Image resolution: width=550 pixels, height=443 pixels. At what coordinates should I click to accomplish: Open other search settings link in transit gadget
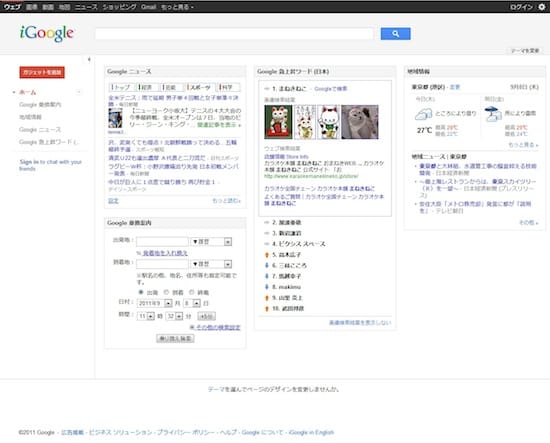click(218, 327)
